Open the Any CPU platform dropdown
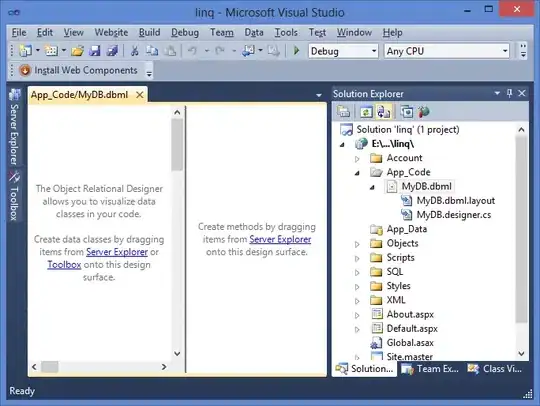 pyautogui.click(x=447, y=51)
